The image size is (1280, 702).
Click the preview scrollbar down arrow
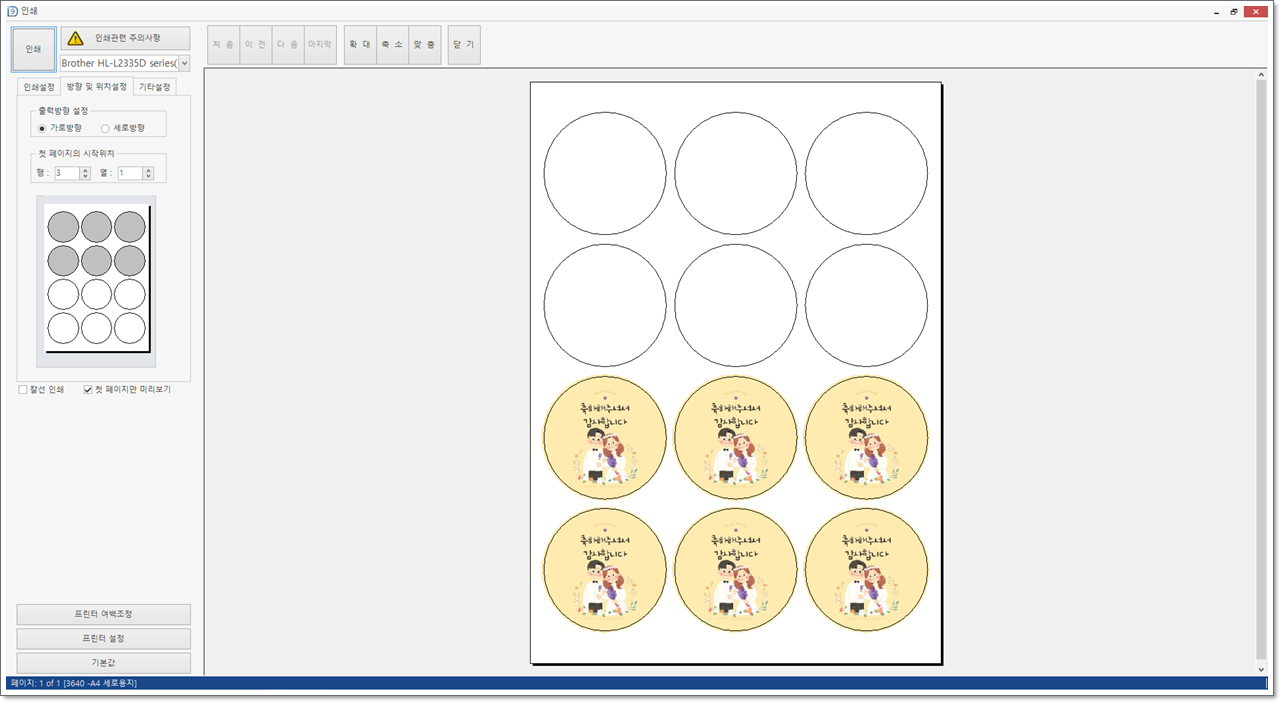(1260, 669)
